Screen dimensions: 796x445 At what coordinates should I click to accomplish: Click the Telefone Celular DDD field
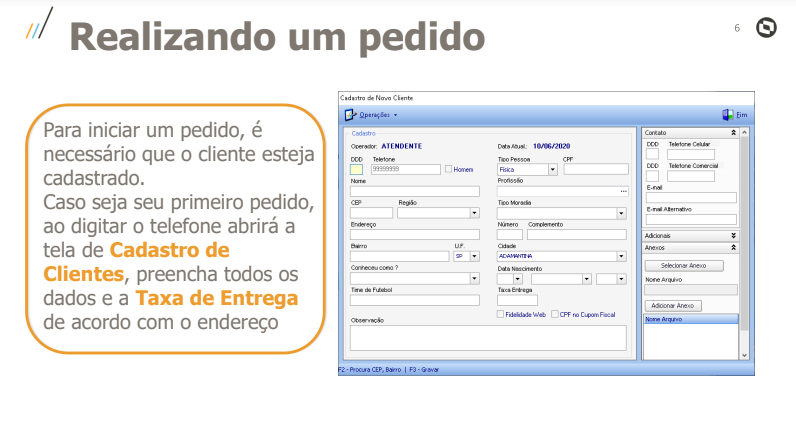point(652,154)
